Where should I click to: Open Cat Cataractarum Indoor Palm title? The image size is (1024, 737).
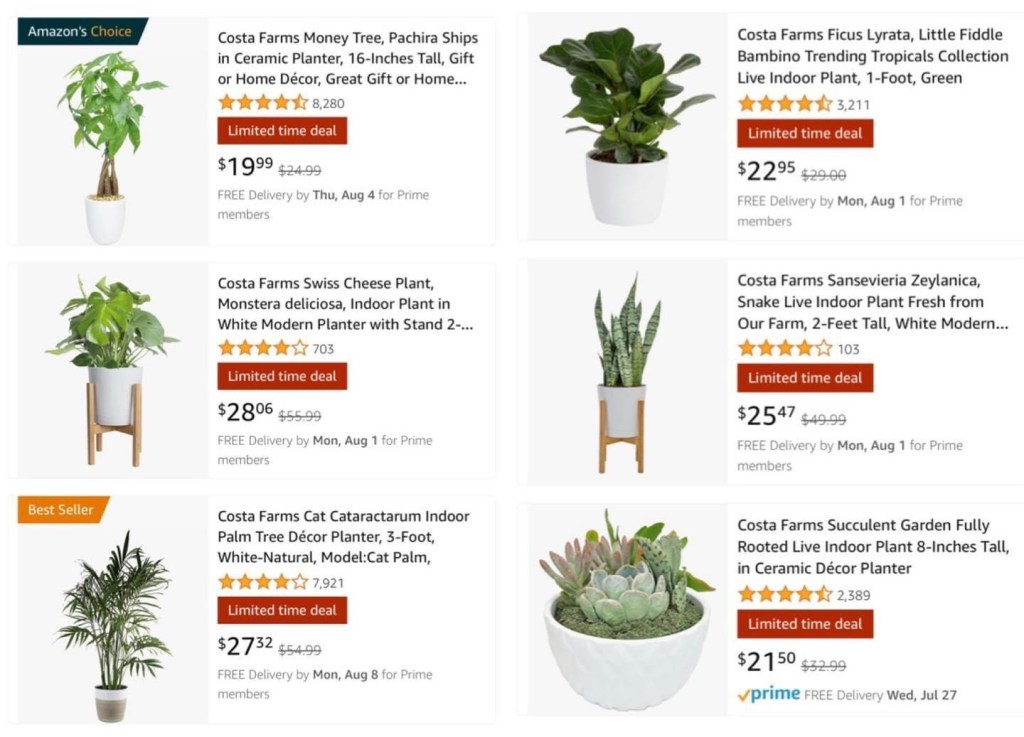click(343, 537)
